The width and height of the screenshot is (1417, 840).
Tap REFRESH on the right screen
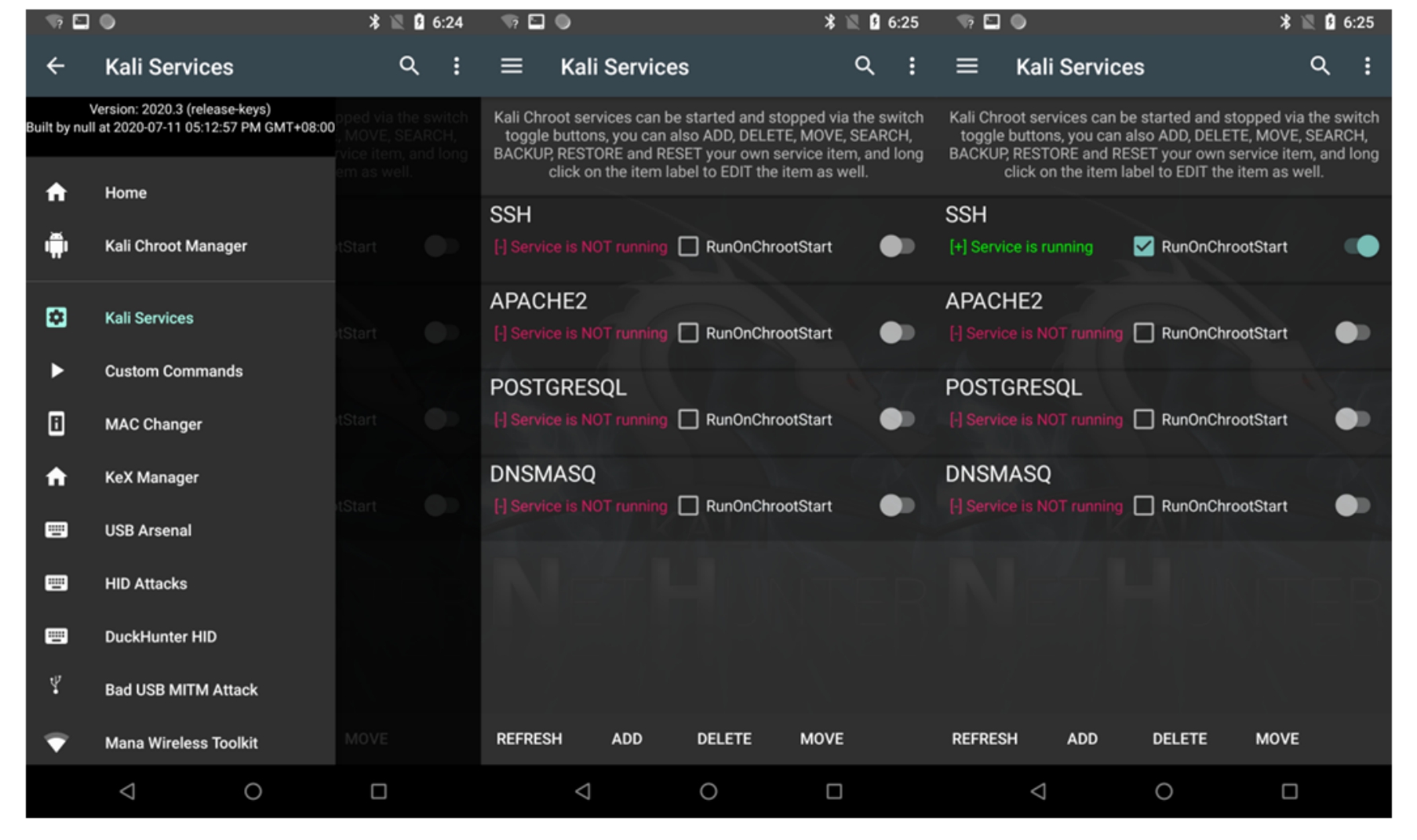(x=985, y=739)
